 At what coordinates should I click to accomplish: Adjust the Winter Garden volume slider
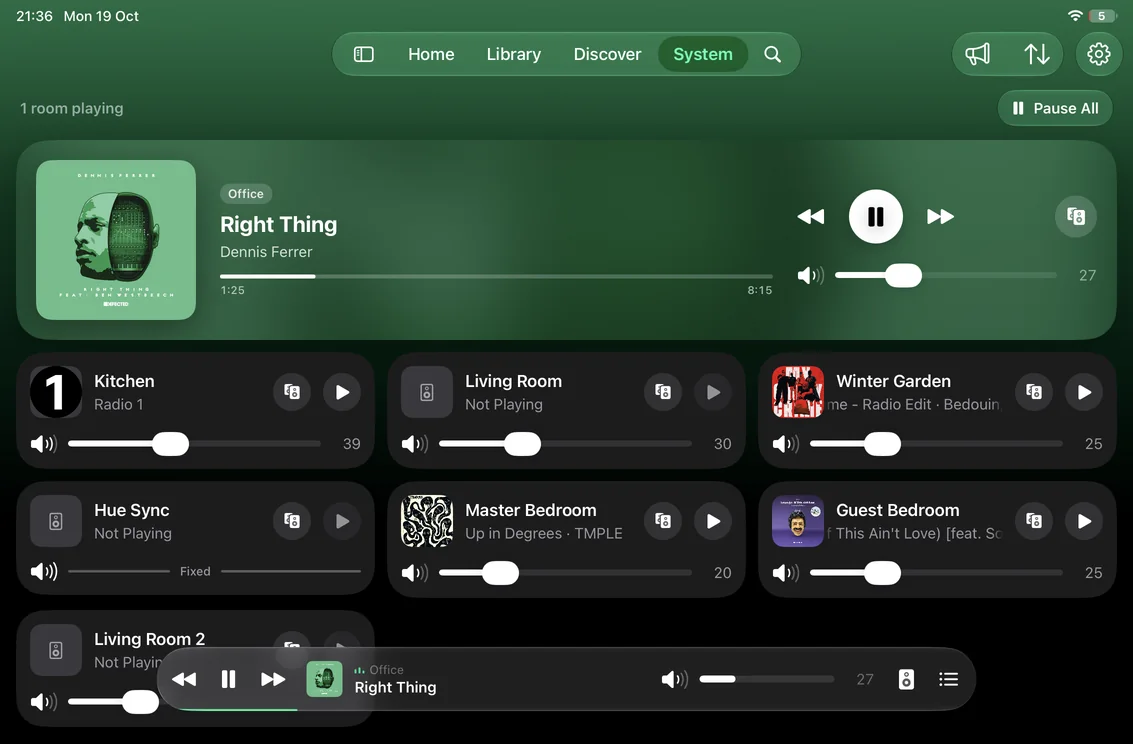tap(936, 444)
